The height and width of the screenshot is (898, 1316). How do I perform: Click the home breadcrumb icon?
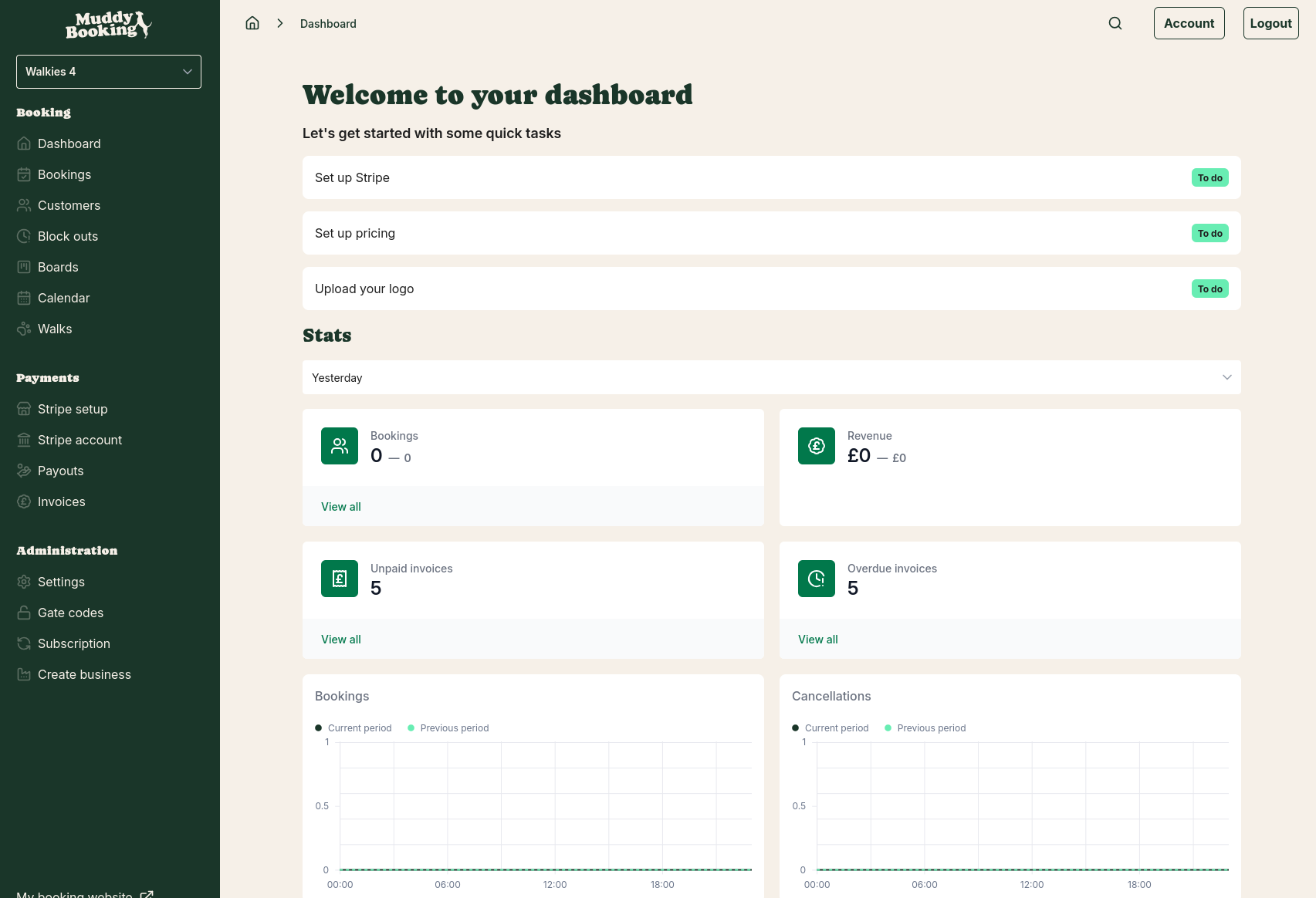252,22
